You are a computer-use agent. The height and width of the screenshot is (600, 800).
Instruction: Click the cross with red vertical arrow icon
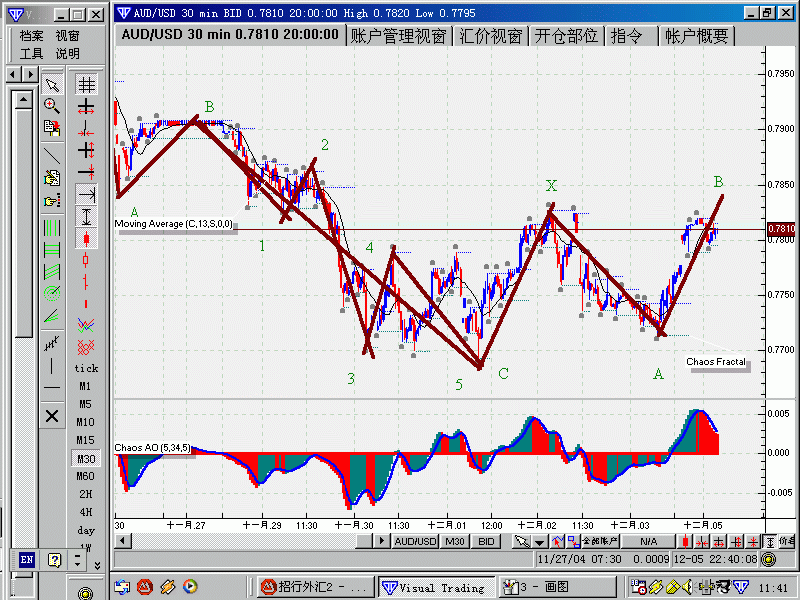[86, 150]
